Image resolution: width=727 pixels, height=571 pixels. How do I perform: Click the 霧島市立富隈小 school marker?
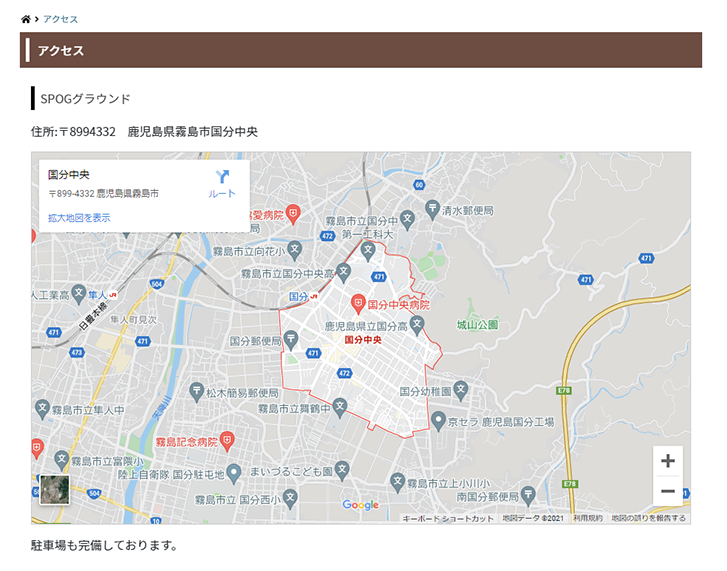click(61, 460)
